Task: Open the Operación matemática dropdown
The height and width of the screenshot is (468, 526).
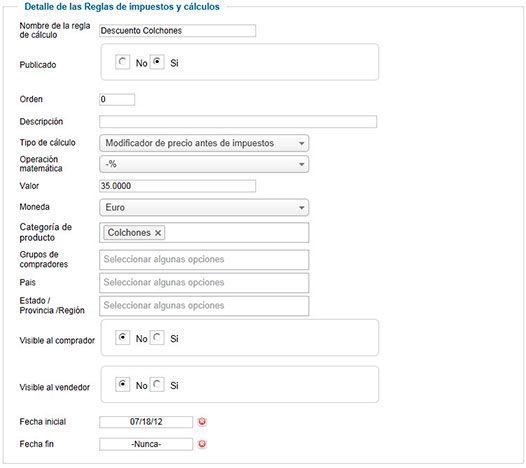Action: point(204,164)
